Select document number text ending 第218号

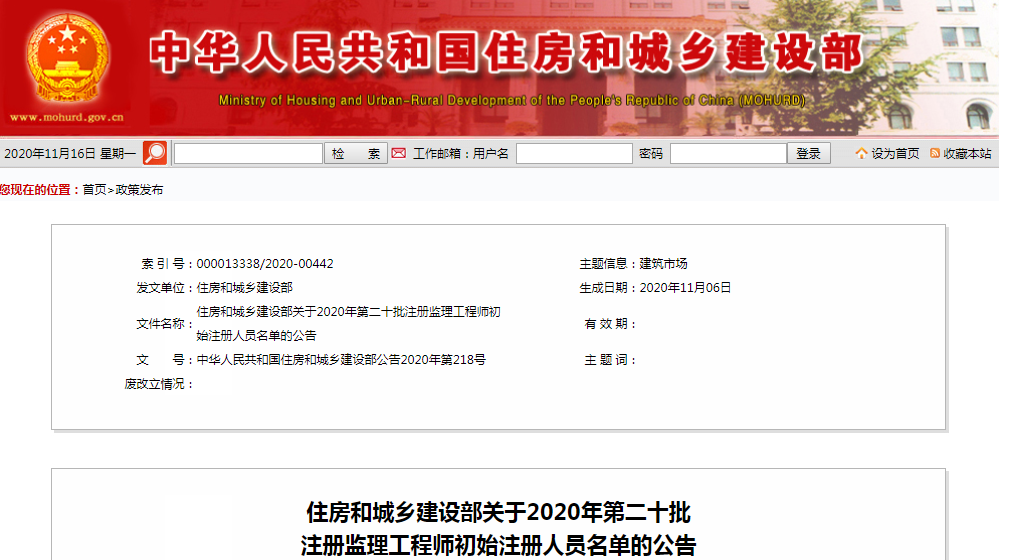(341, 360)
